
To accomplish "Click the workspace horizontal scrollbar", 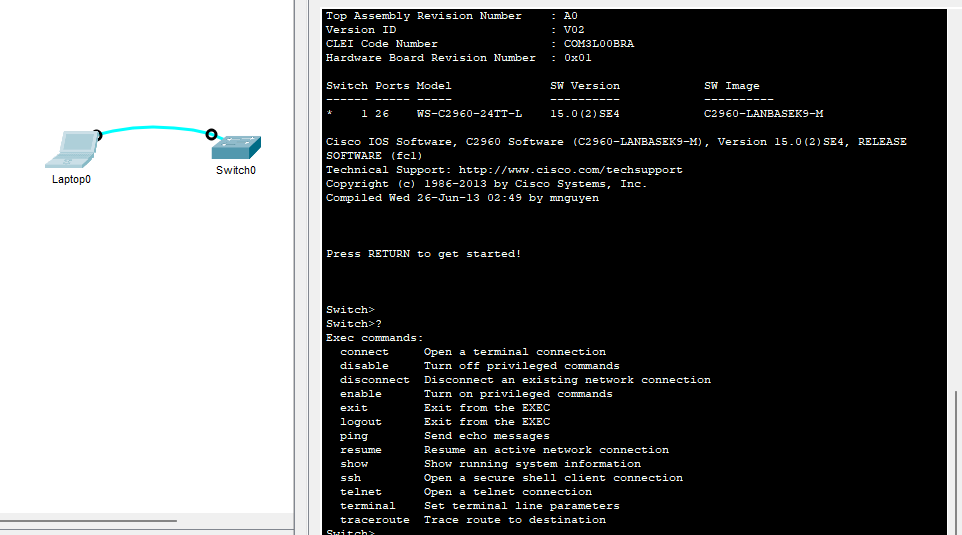I will 88,521.
